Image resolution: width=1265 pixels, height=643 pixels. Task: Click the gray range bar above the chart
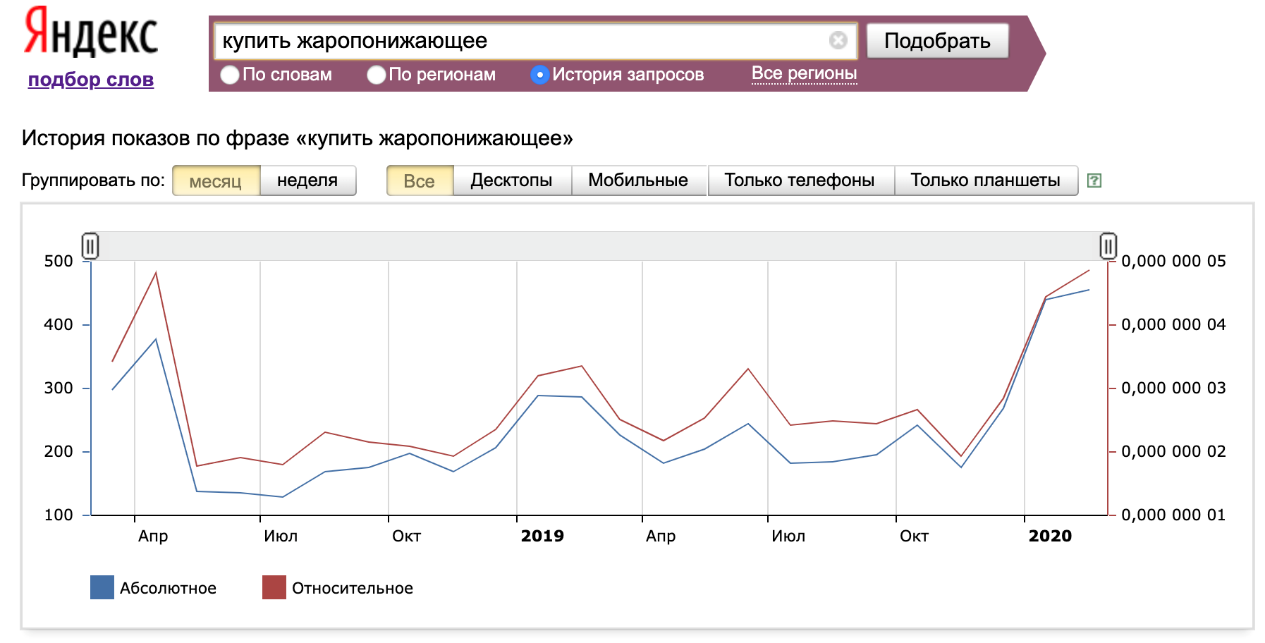click(599, 246)
